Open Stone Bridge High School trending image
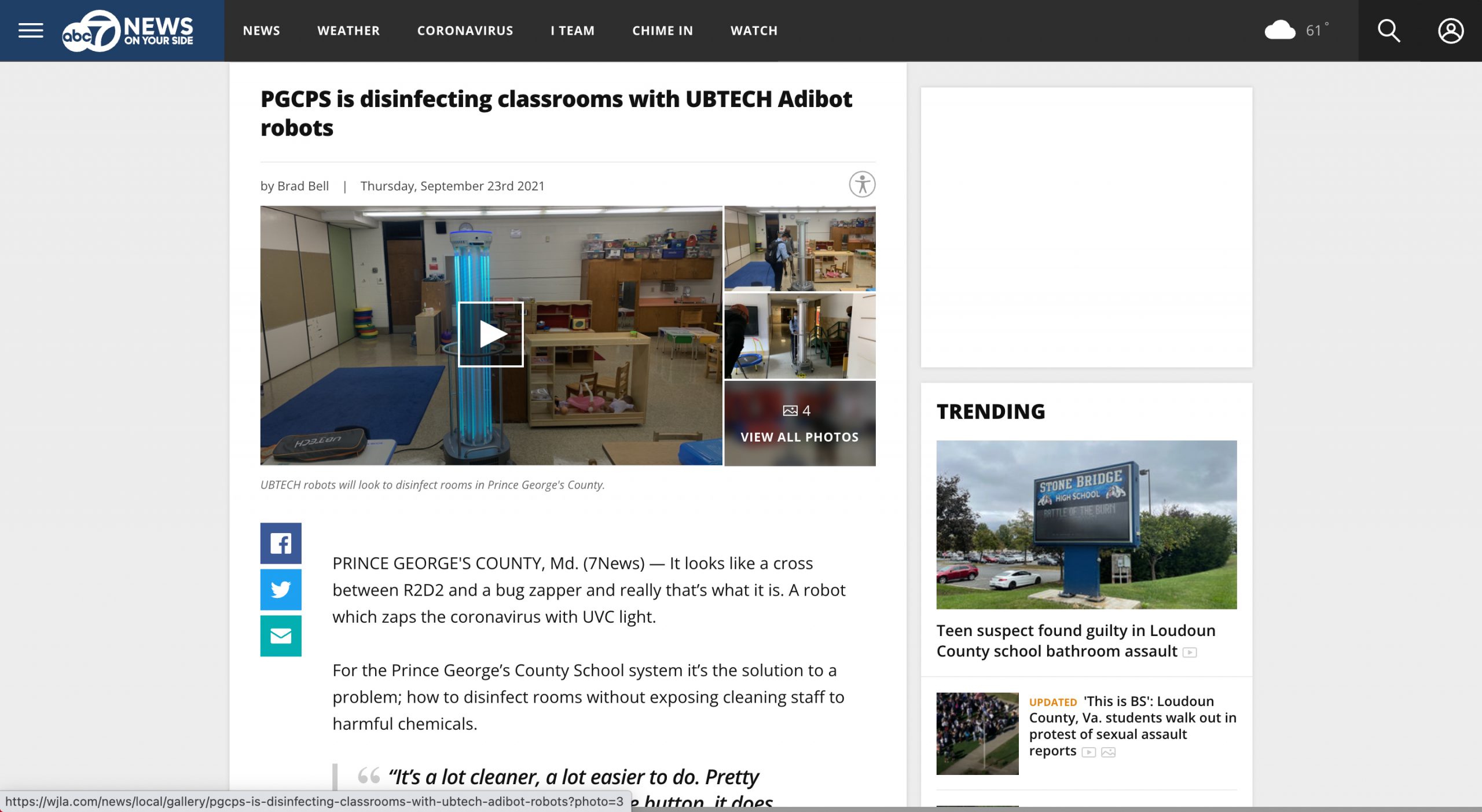The height and width of the screenshot is (812, 1482). (x=1086, y=524)
